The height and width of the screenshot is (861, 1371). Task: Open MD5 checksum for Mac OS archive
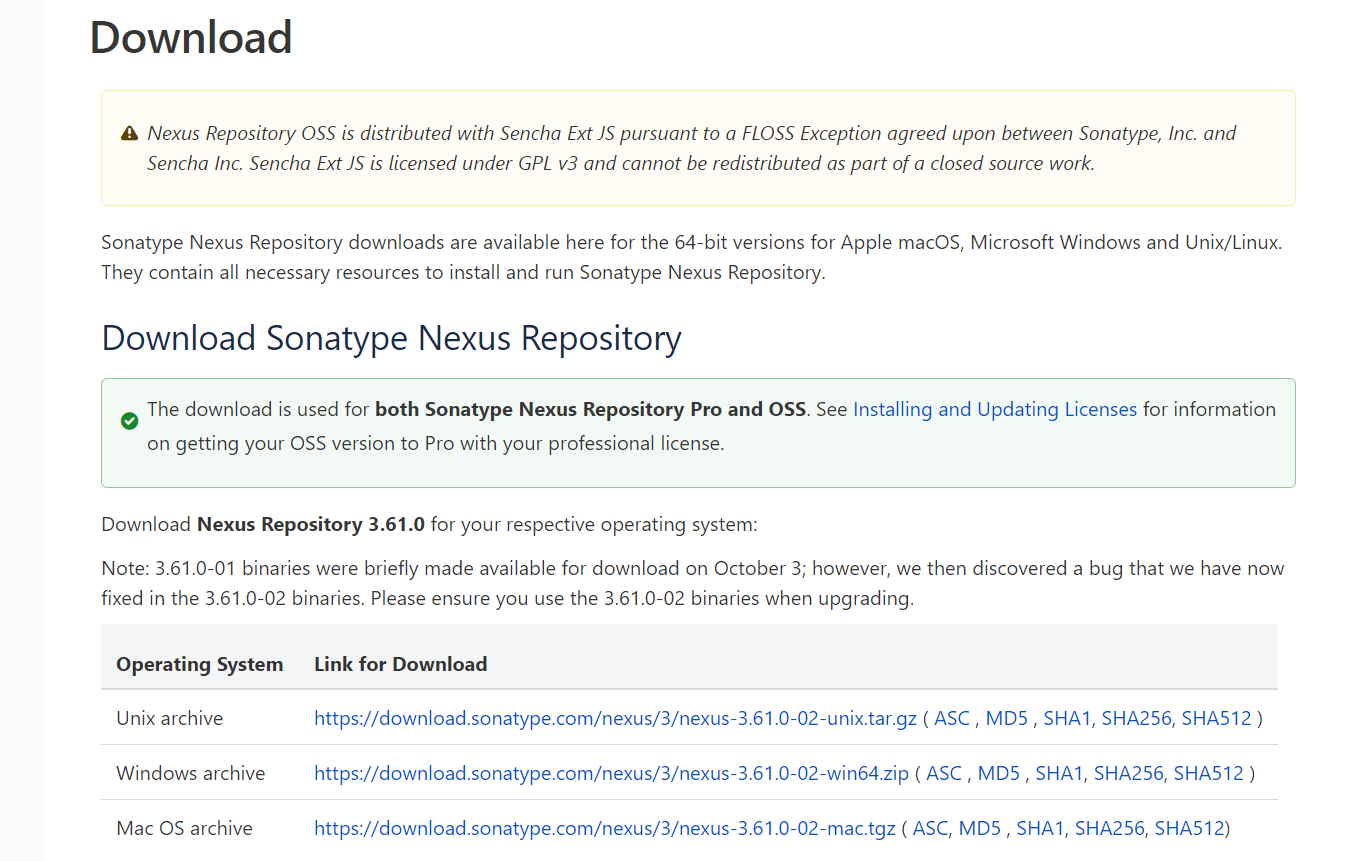pyautogui.click(x=980, y=828)
